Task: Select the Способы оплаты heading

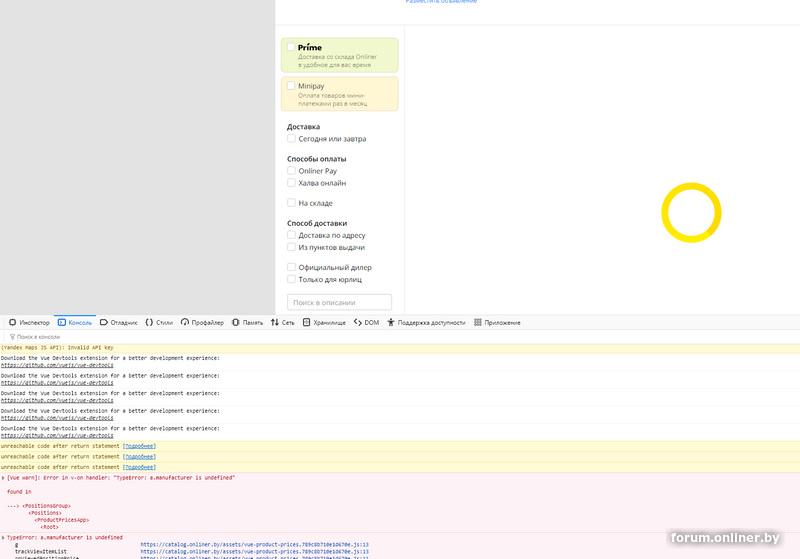Action: click(316, 159)
